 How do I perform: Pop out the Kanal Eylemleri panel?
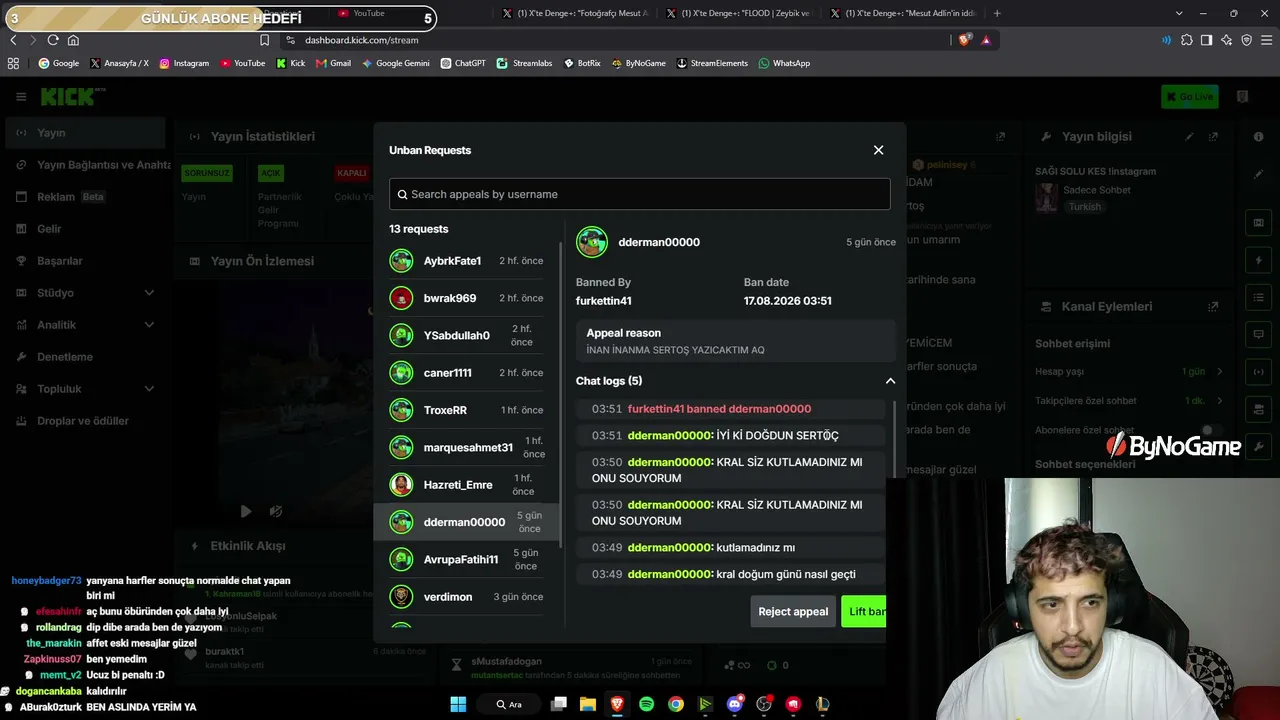point(1213,307)
